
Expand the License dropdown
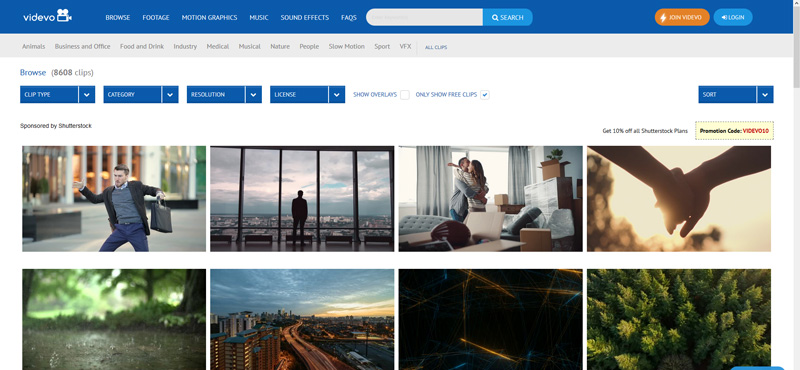click(x=307, y=94)
